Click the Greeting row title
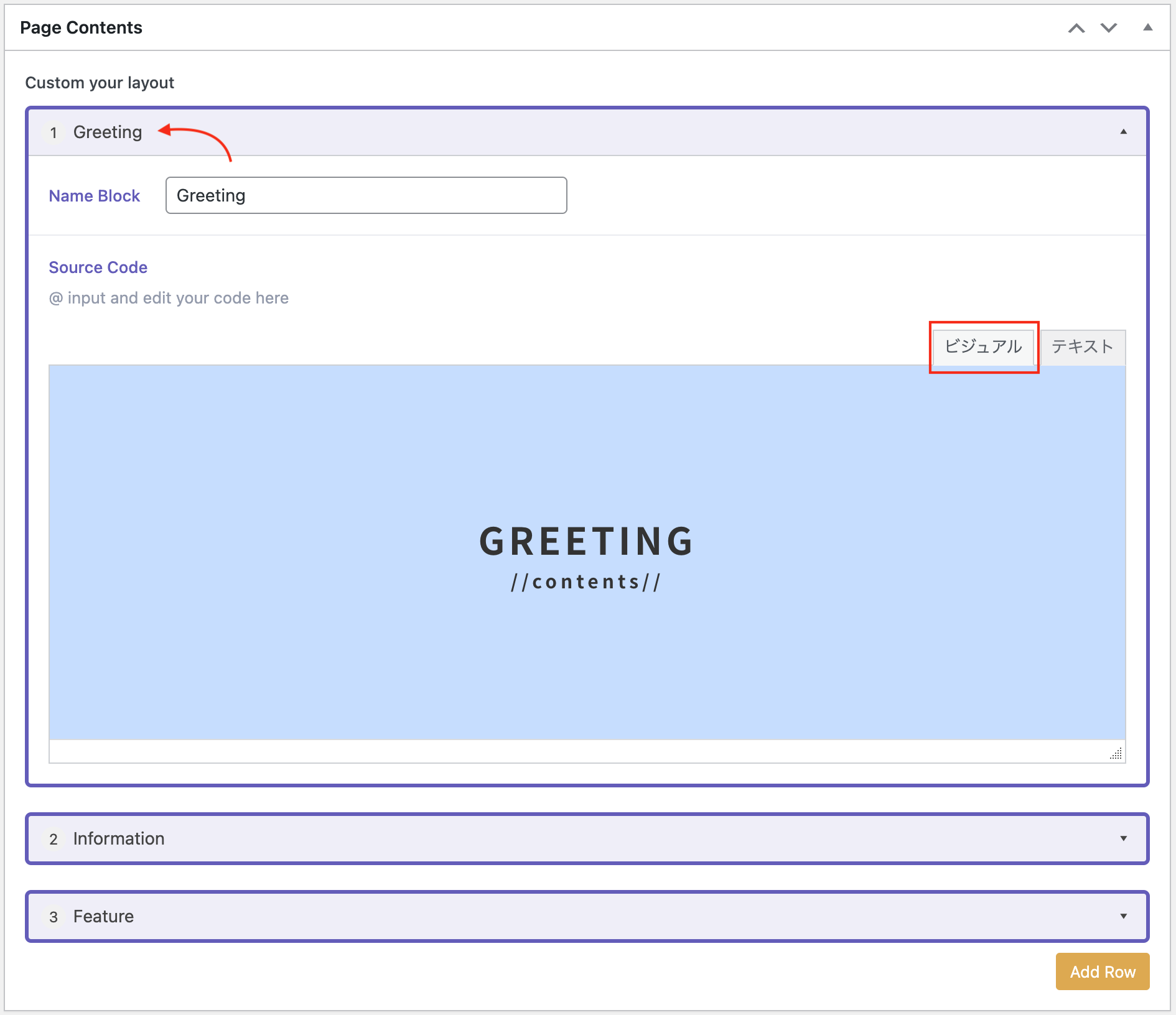Image resolution: width=1176 pixels, height=1015 pixels. point(108,132)
